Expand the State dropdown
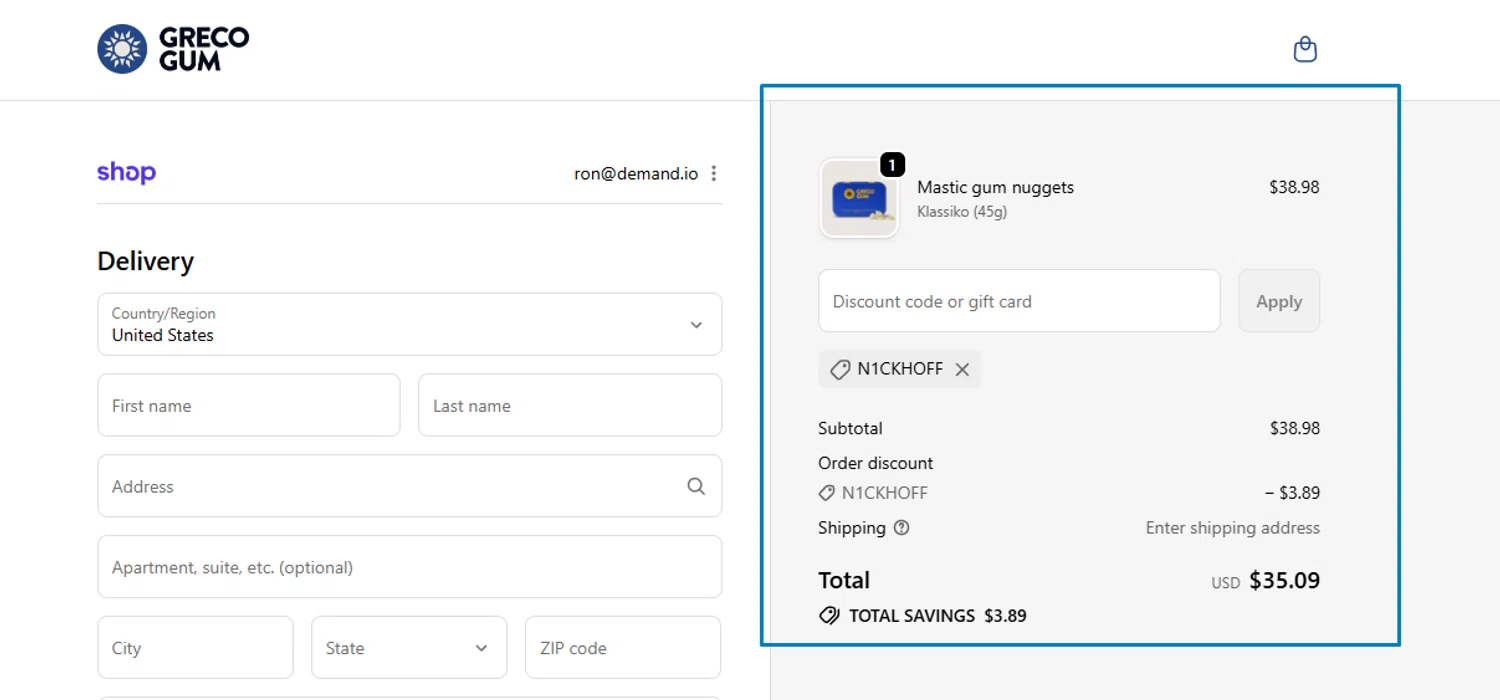1500x700 pixels. coord(409,648)
